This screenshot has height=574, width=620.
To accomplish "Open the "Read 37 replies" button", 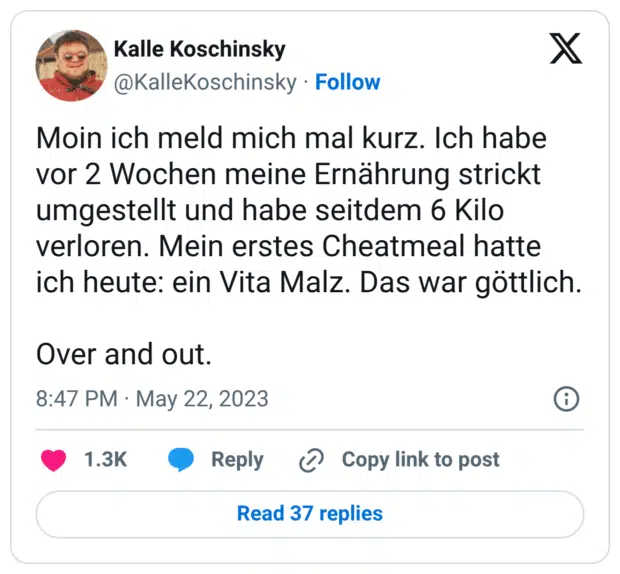I will tap(310, 514).
